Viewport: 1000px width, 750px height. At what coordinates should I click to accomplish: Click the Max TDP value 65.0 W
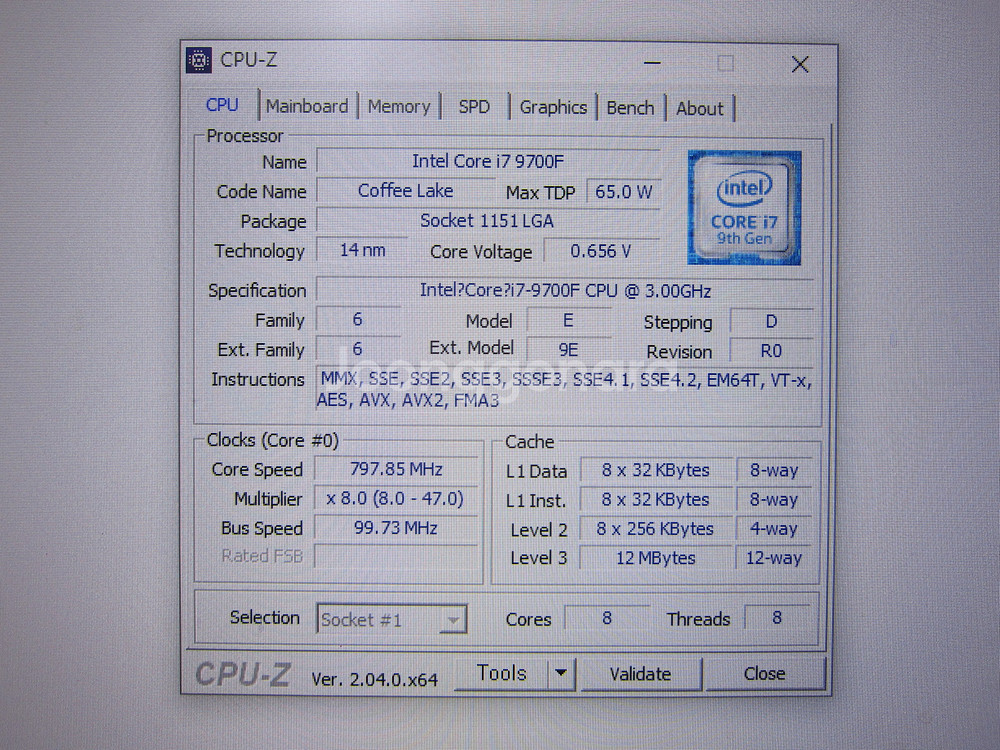[623, 192]
